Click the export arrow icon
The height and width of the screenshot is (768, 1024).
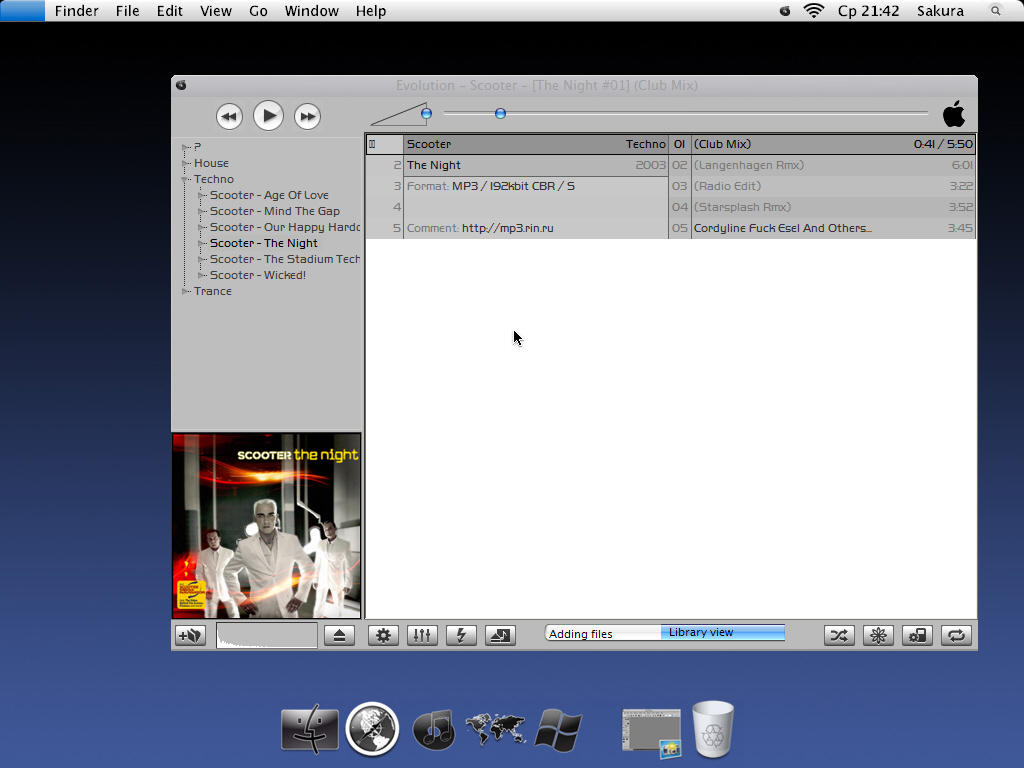coord(500,635)
